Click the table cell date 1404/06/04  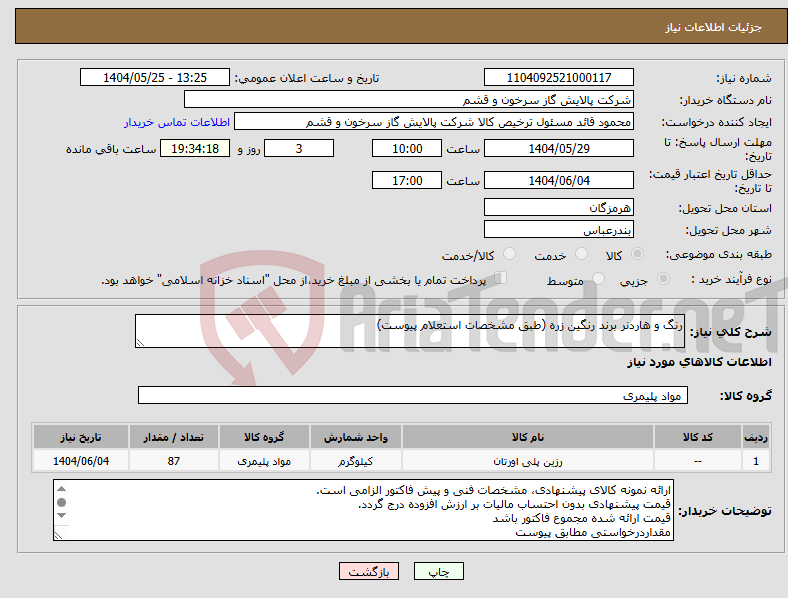pos(81,460)
